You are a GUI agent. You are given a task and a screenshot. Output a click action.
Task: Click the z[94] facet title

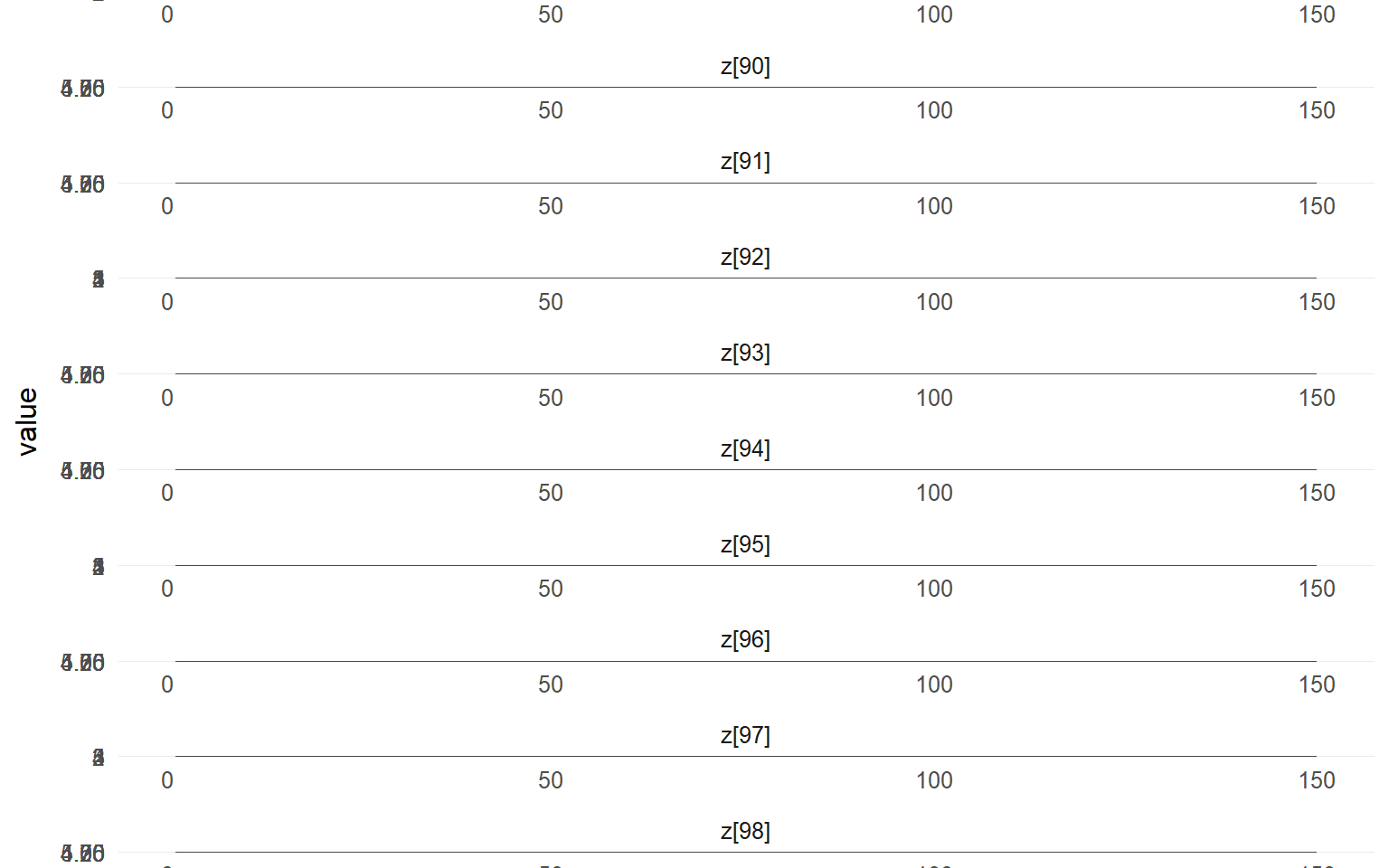tap(745, 449)
